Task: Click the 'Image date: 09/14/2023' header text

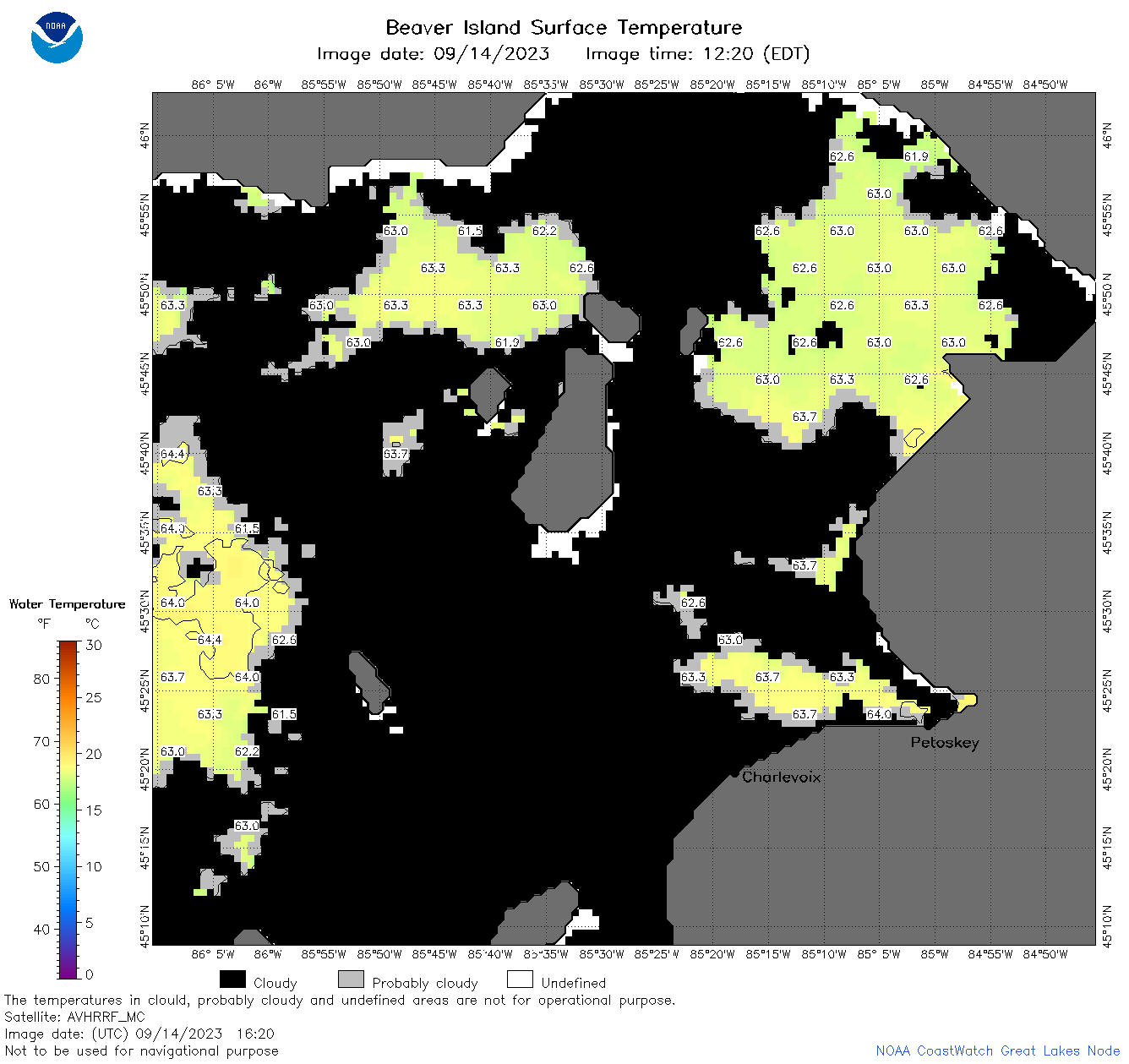Action: (433, 54)
